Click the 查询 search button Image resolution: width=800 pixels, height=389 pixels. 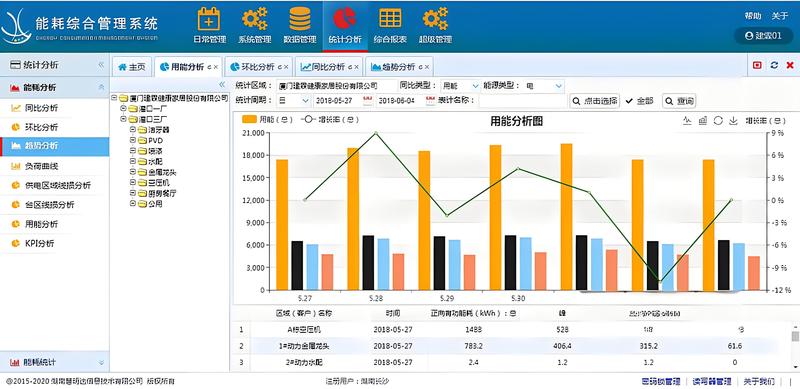679,101
